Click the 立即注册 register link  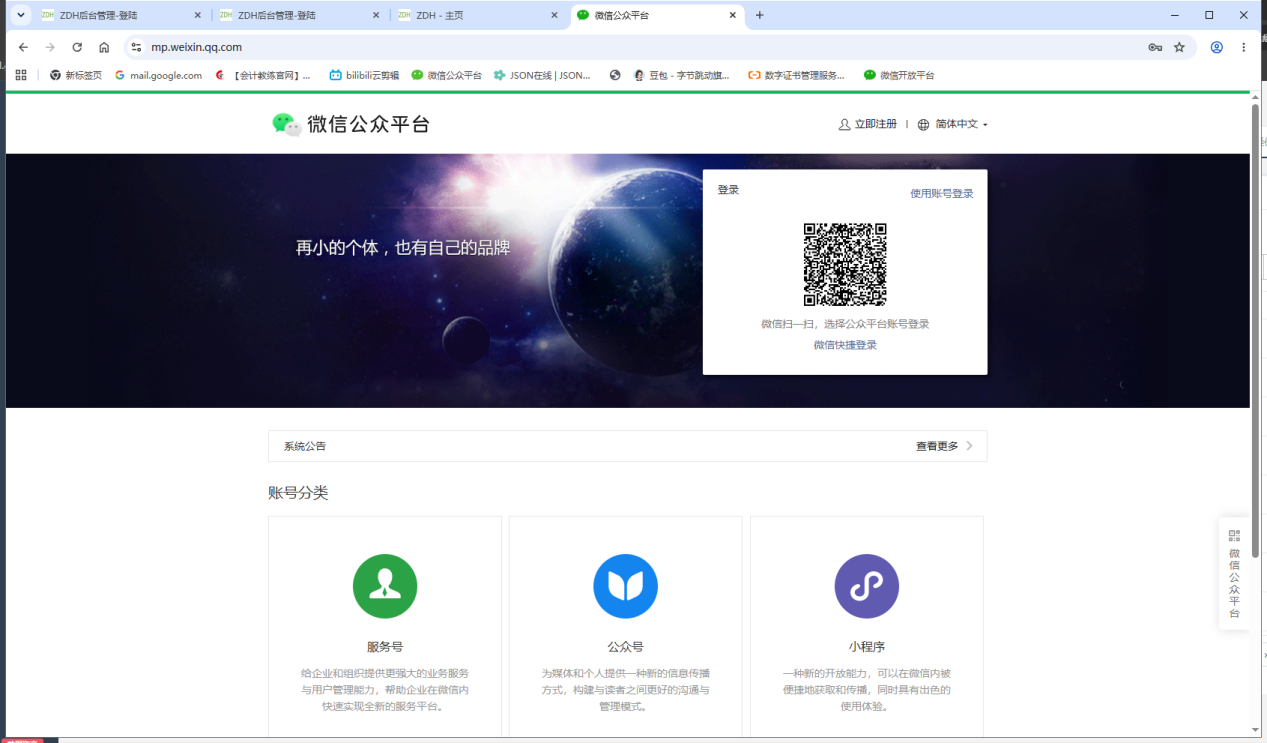(x=867, y=124)
